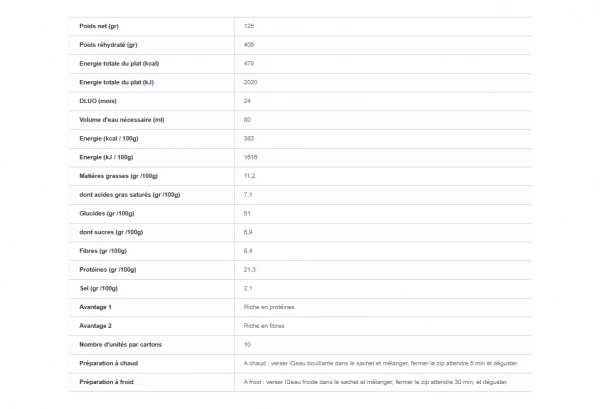
Task: Select the "Nombre d'unités par cartons" label
Action: click(x=122, y=344)
